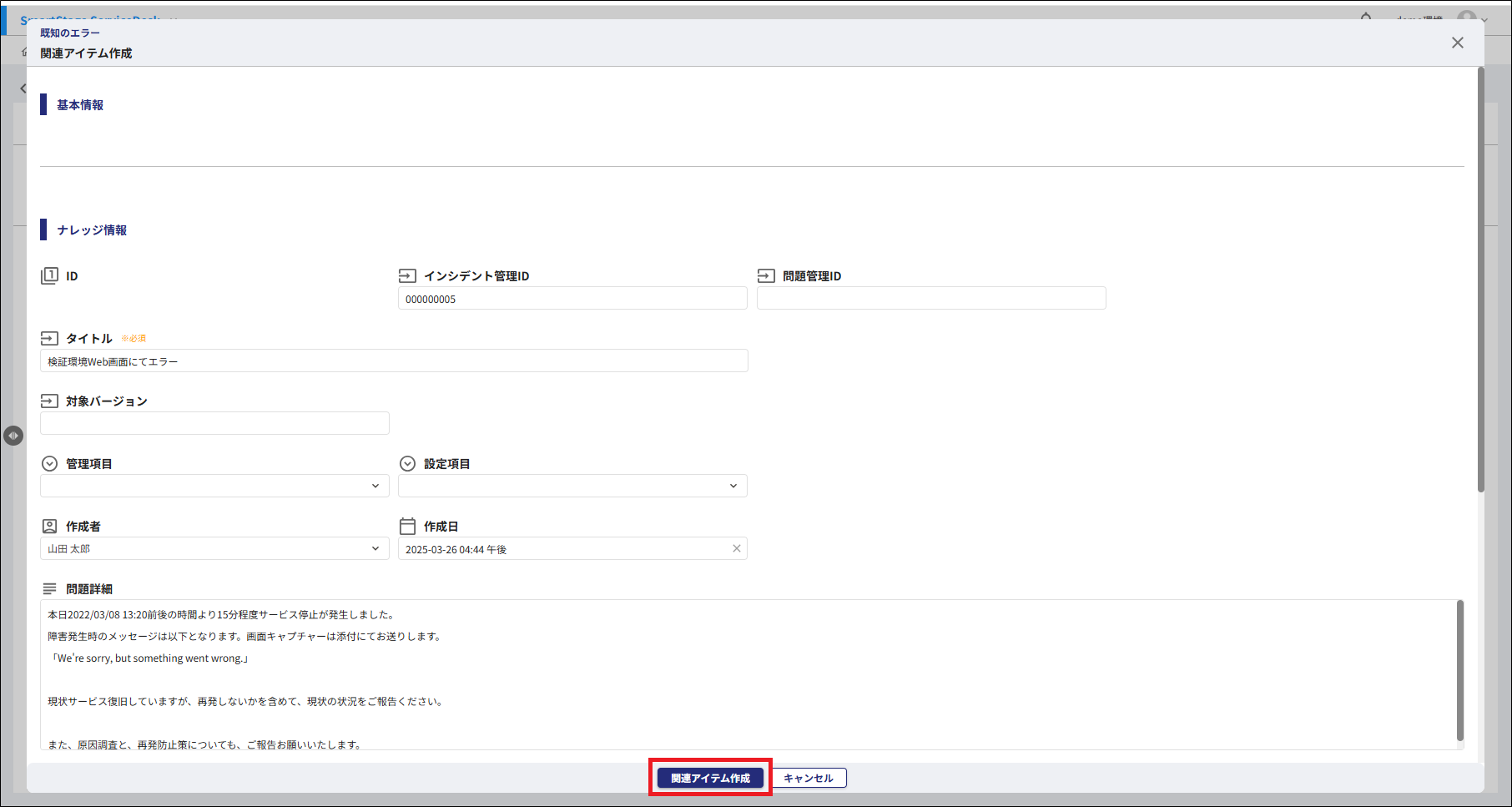Click the 問題管理ID input box

point(931,299)
